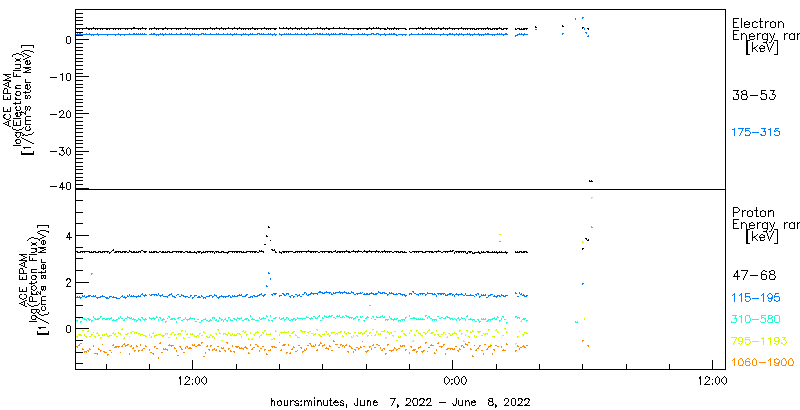
Task: Click the 795-1193 proton energy legend label
Action: tap(759, 341)
